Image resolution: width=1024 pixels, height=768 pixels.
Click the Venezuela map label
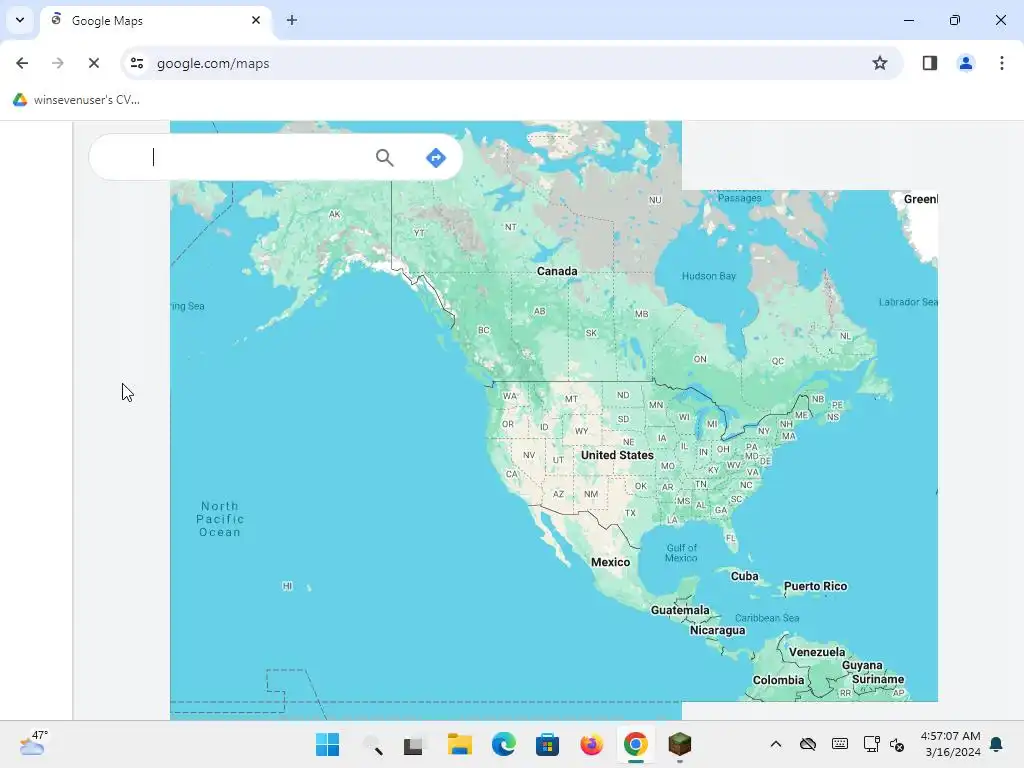(x=817, y=652)
